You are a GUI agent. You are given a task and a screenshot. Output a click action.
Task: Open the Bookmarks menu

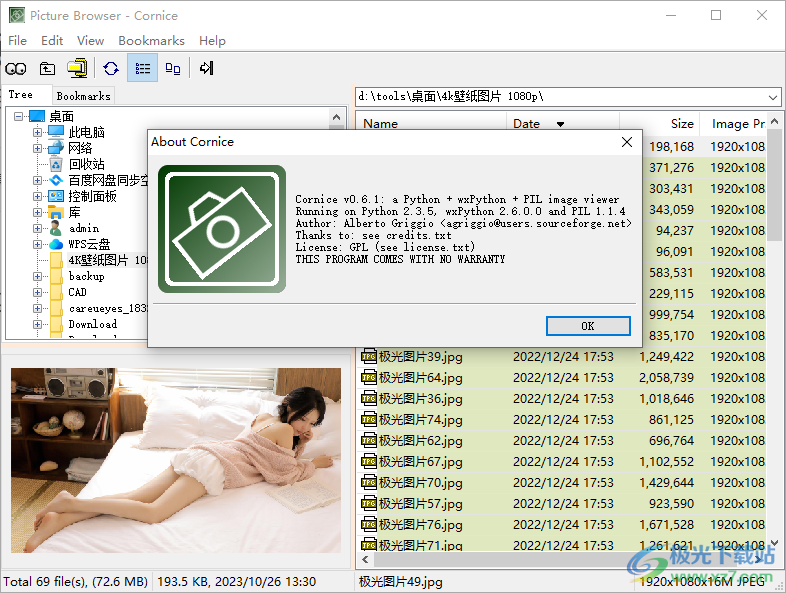click(x=151, y=41)
